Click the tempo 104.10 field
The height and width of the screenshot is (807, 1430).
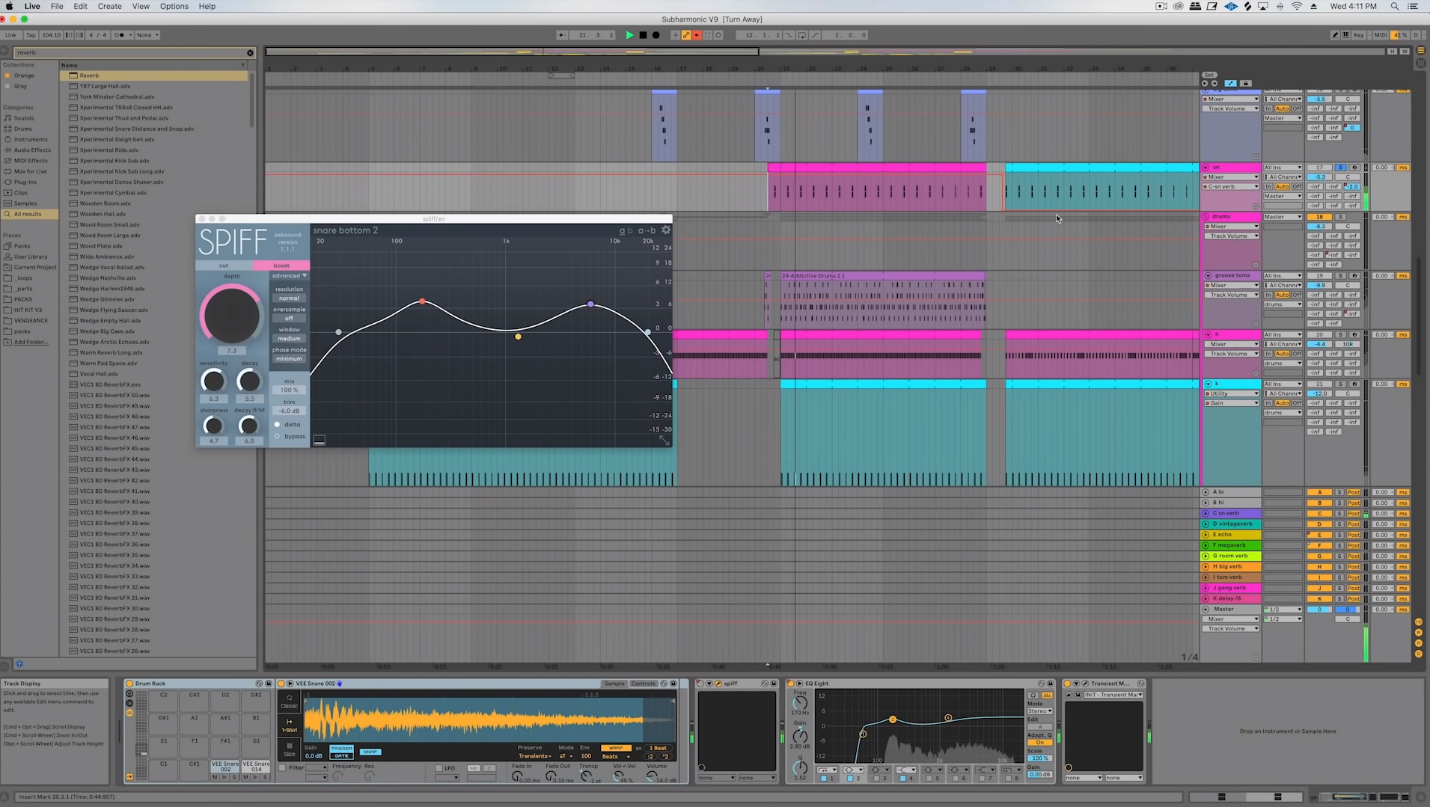click(52, 35)
